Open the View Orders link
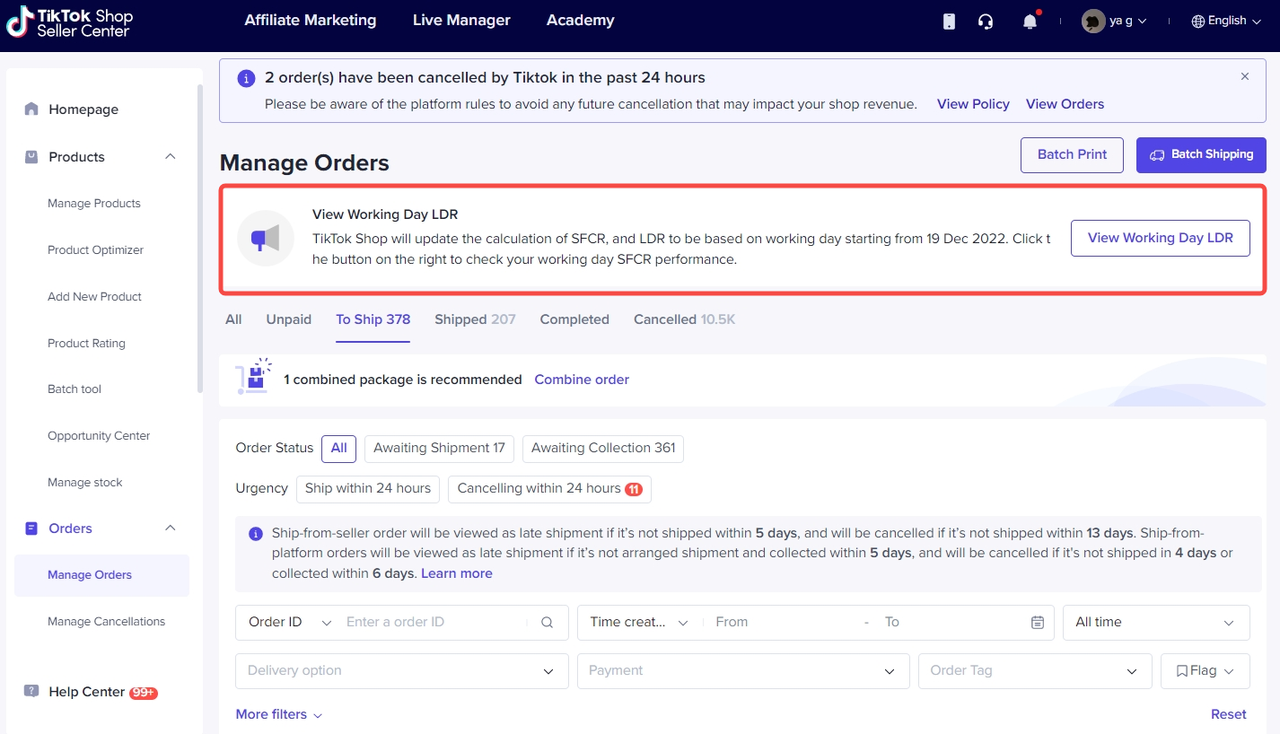1280x734 pixels. [x=1065, y=104]
